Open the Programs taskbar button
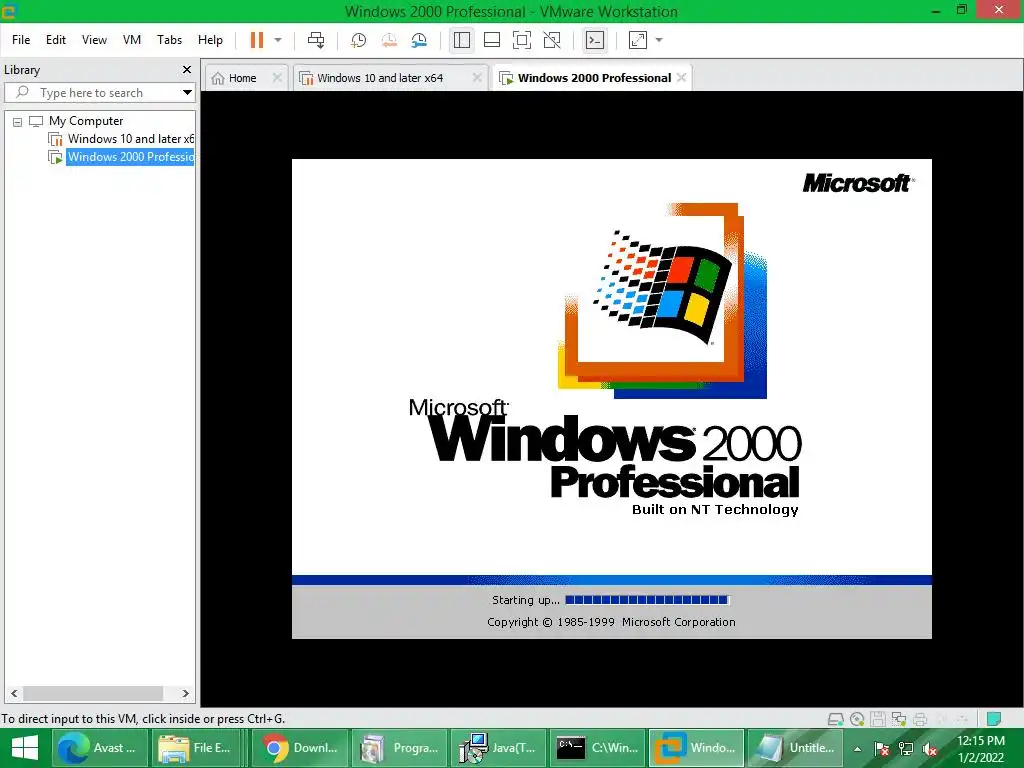Viewport: 1024px width, 768px height. [400, 748]
